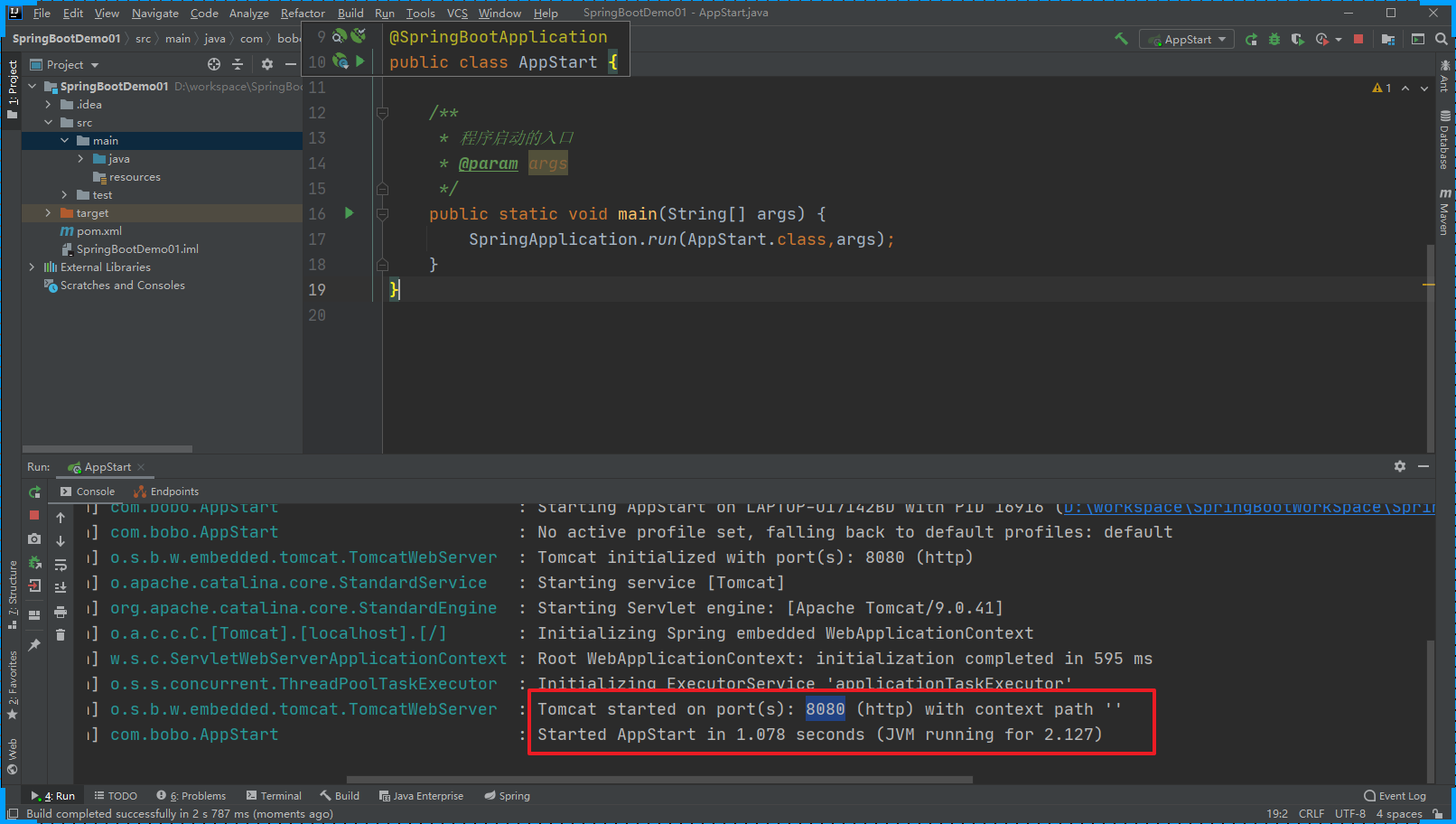
Task: Expand the test folder
Action: pos(65,195)
